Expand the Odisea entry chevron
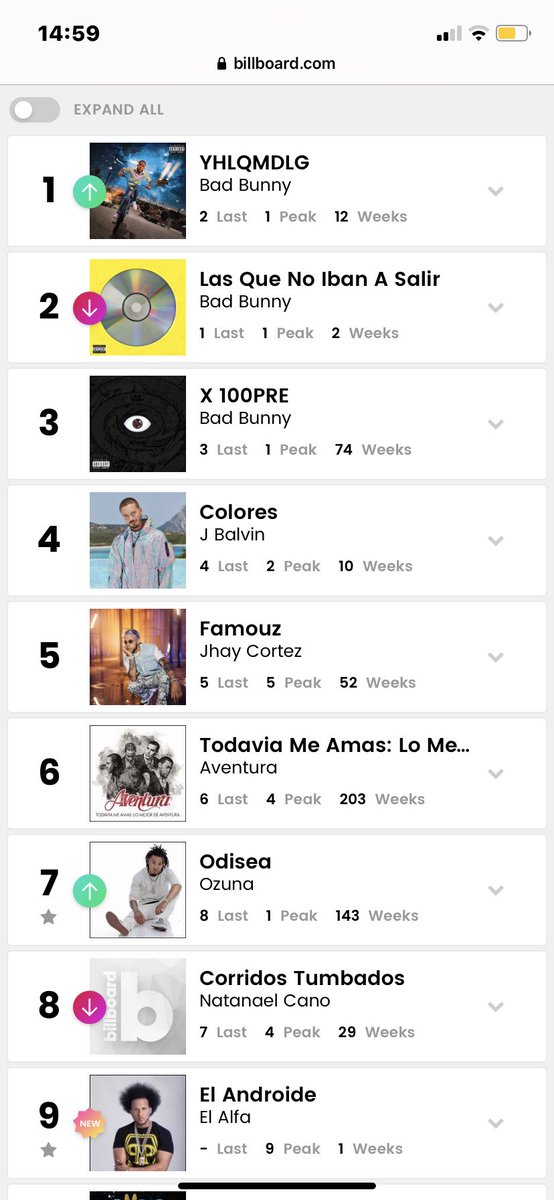554x1200 pixels. click(x=495, y=890)
